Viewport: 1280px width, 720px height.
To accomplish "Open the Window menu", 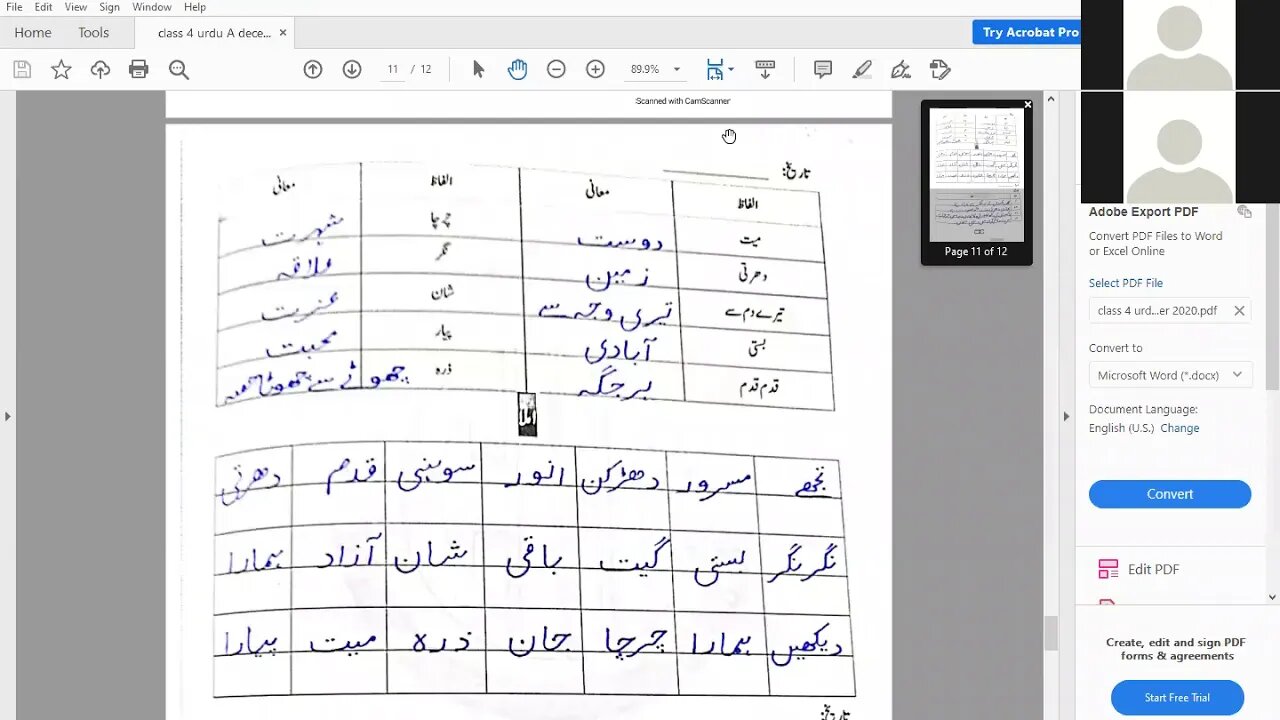I will [x=152, y=7].
